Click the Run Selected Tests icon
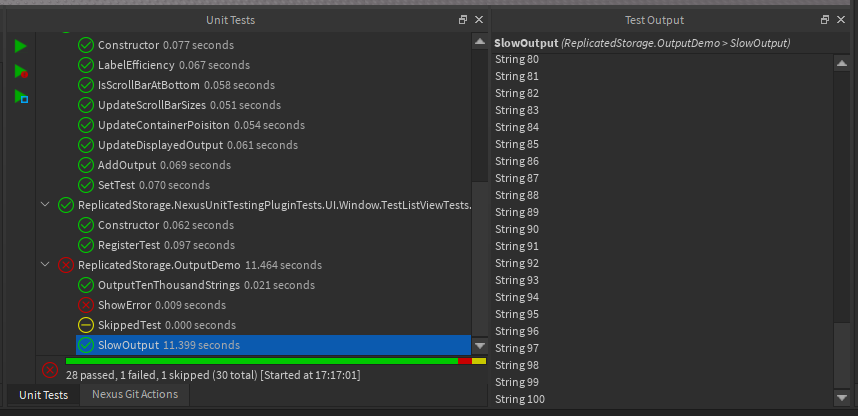The height and width of the screenshot is (416, 858). click(x=21, y=97)
